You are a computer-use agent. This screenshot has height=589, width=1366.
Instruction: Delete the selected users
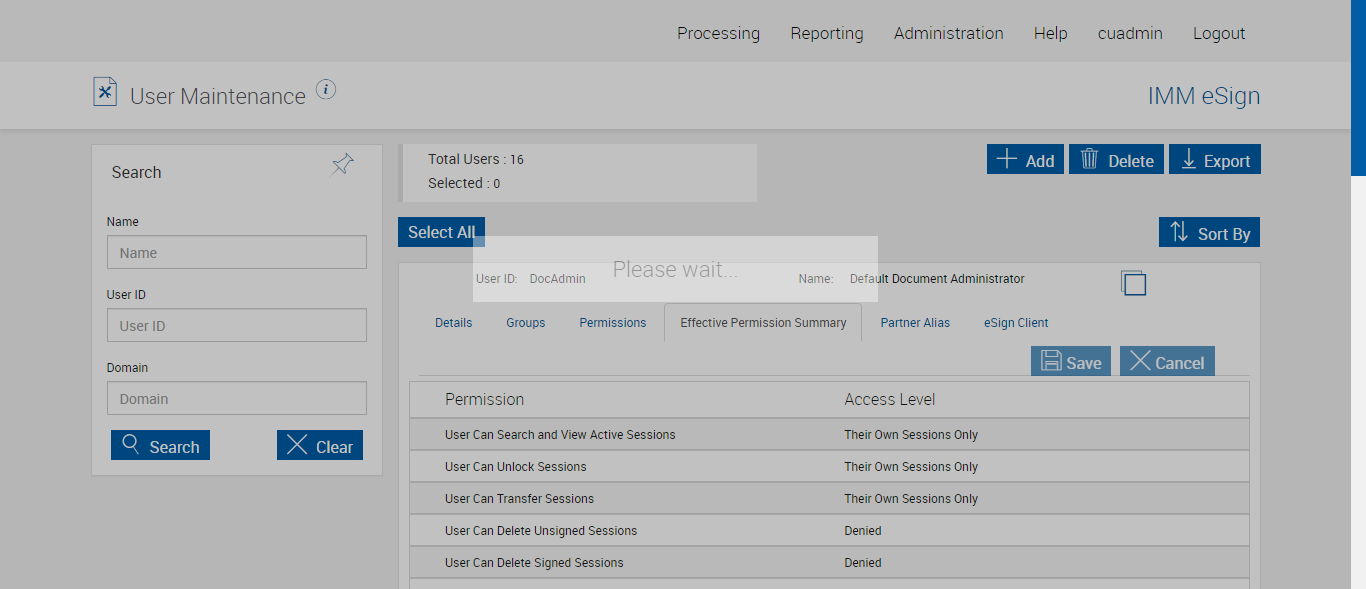(1116, 160)
